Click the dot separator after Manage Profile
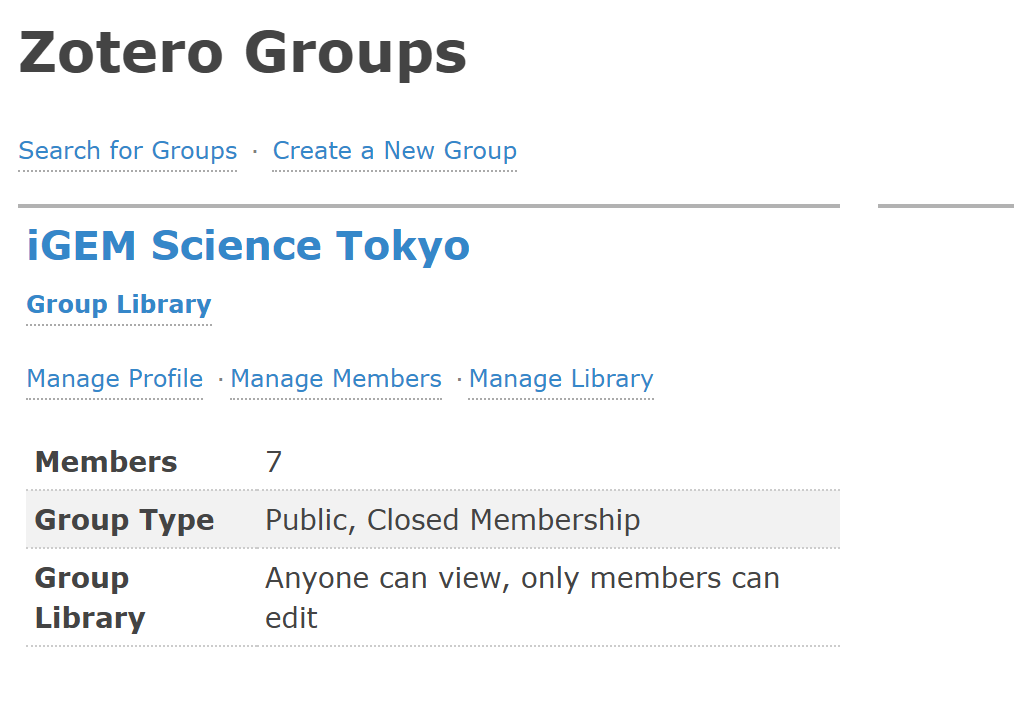This screenshot has height=715, width=1014. pyautogui.click(x=220, y=380)
